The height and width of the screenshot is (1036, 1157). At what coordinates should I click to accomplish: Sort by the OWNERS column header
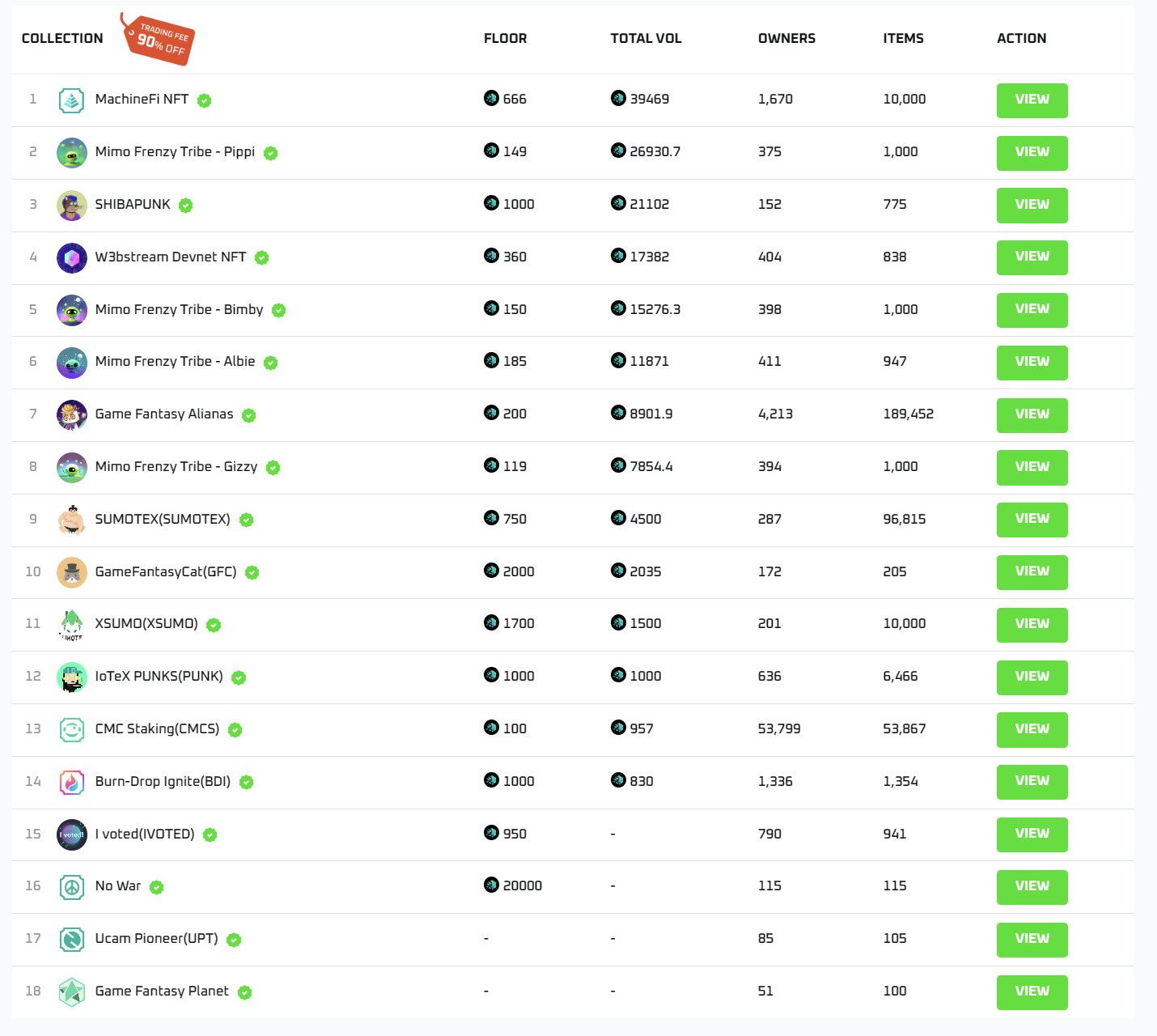786,39
